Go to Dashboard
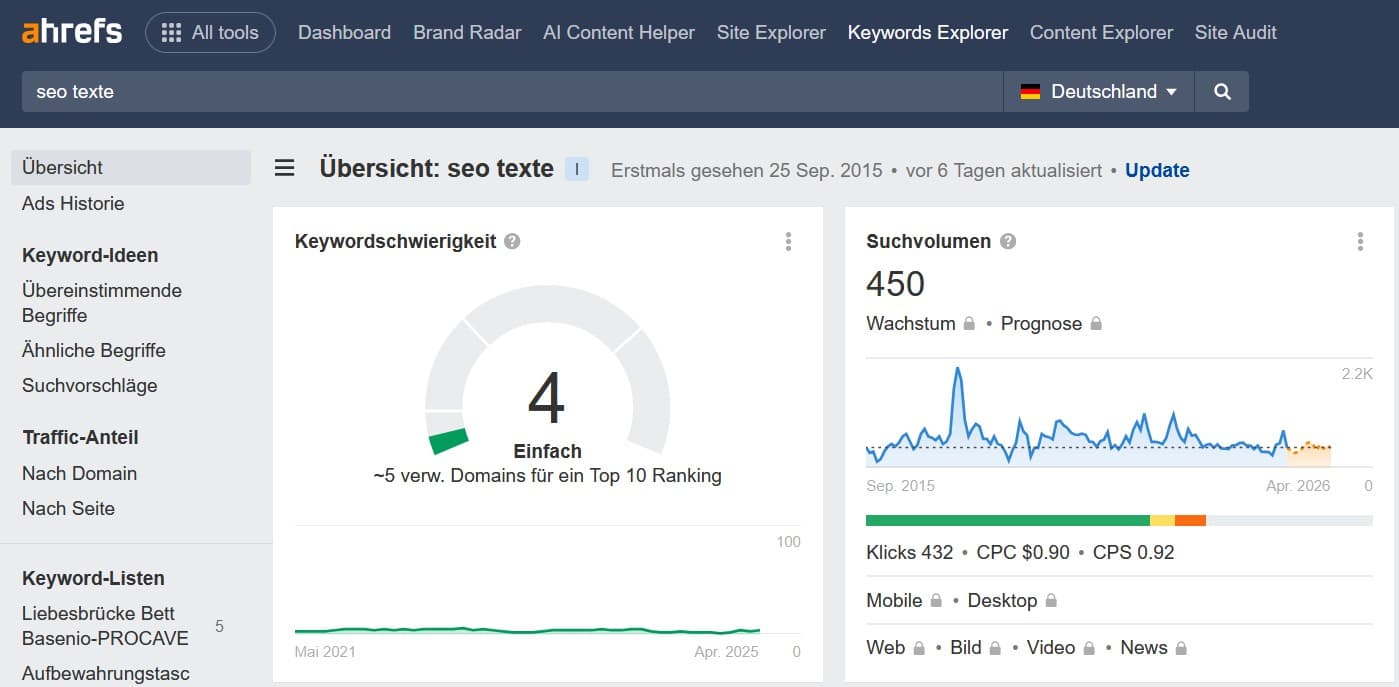 (344, 32)
